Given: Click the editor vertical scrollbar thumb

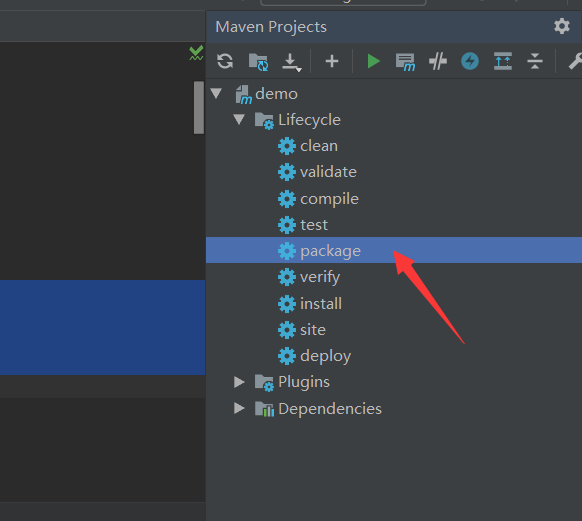Looking at the screenshot, I should click(x=199, y=107).
